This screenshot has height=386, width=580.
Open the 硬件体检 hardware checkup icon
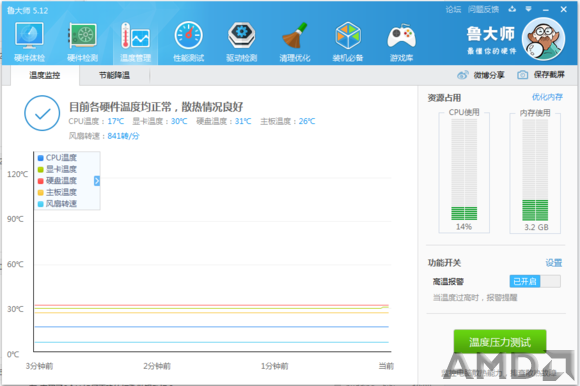[29, 42]
